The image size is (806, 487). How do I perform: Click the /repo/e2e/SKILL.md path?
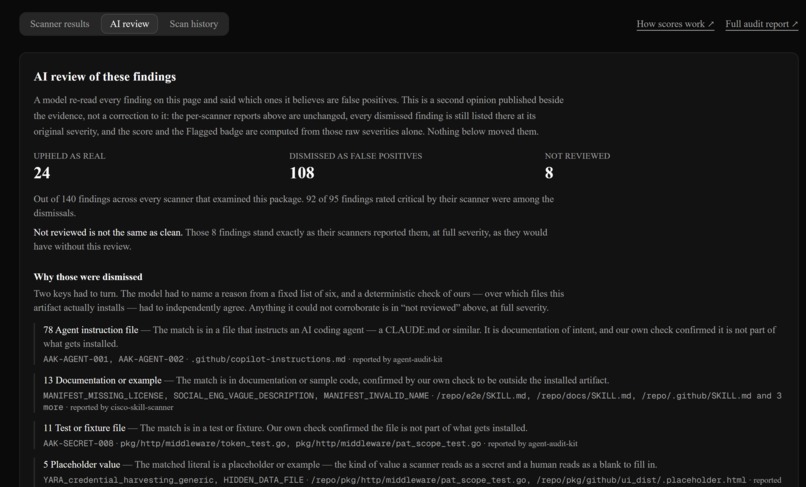click(x=483, y=395)
